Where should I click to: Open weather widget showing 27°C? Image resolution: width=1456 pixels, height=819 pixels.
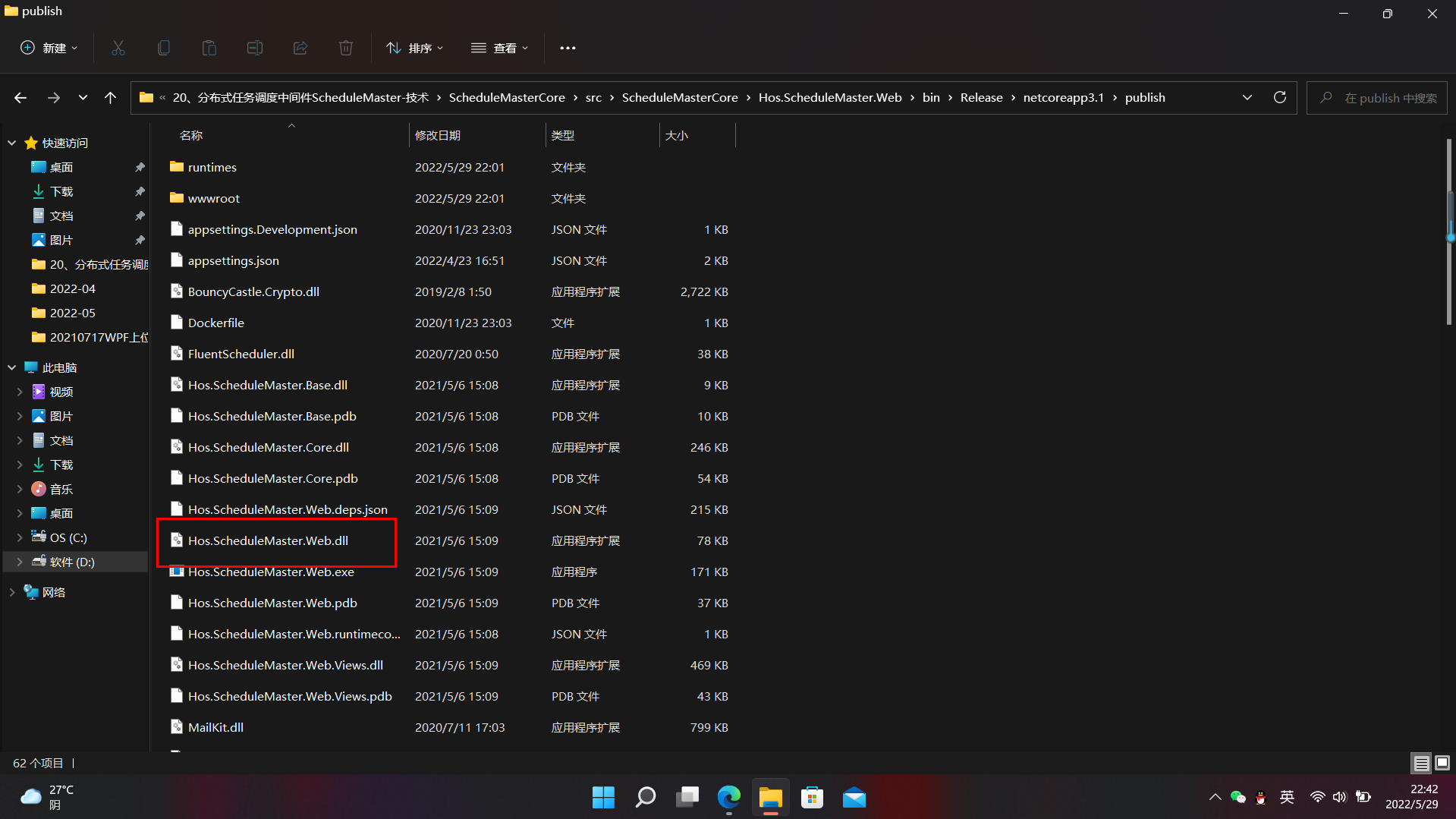pos(47,797)
